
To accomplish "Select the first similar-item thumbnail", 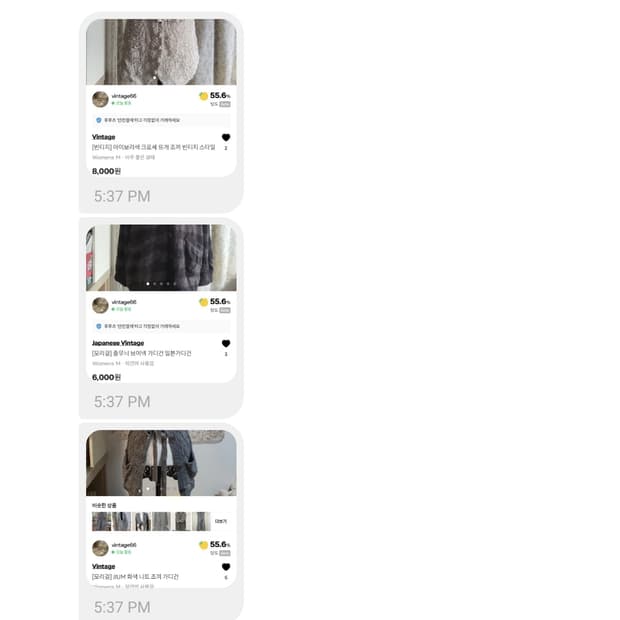I will (x=102, y=521).
